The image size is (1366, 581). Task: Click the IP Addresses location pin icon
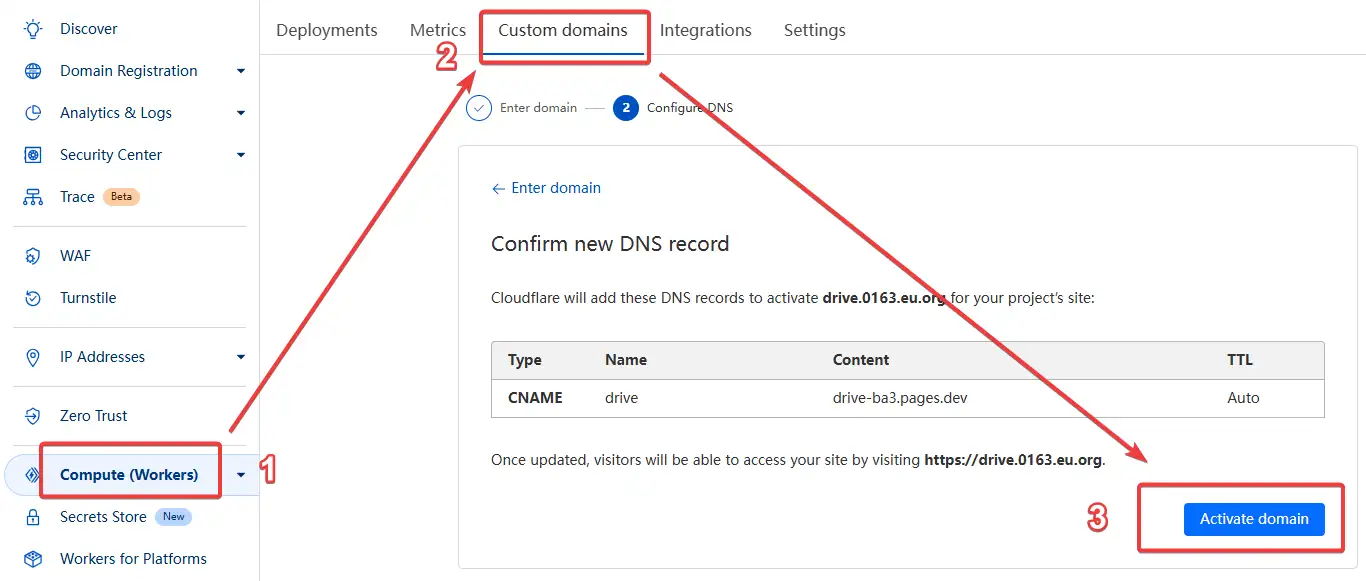33,357
